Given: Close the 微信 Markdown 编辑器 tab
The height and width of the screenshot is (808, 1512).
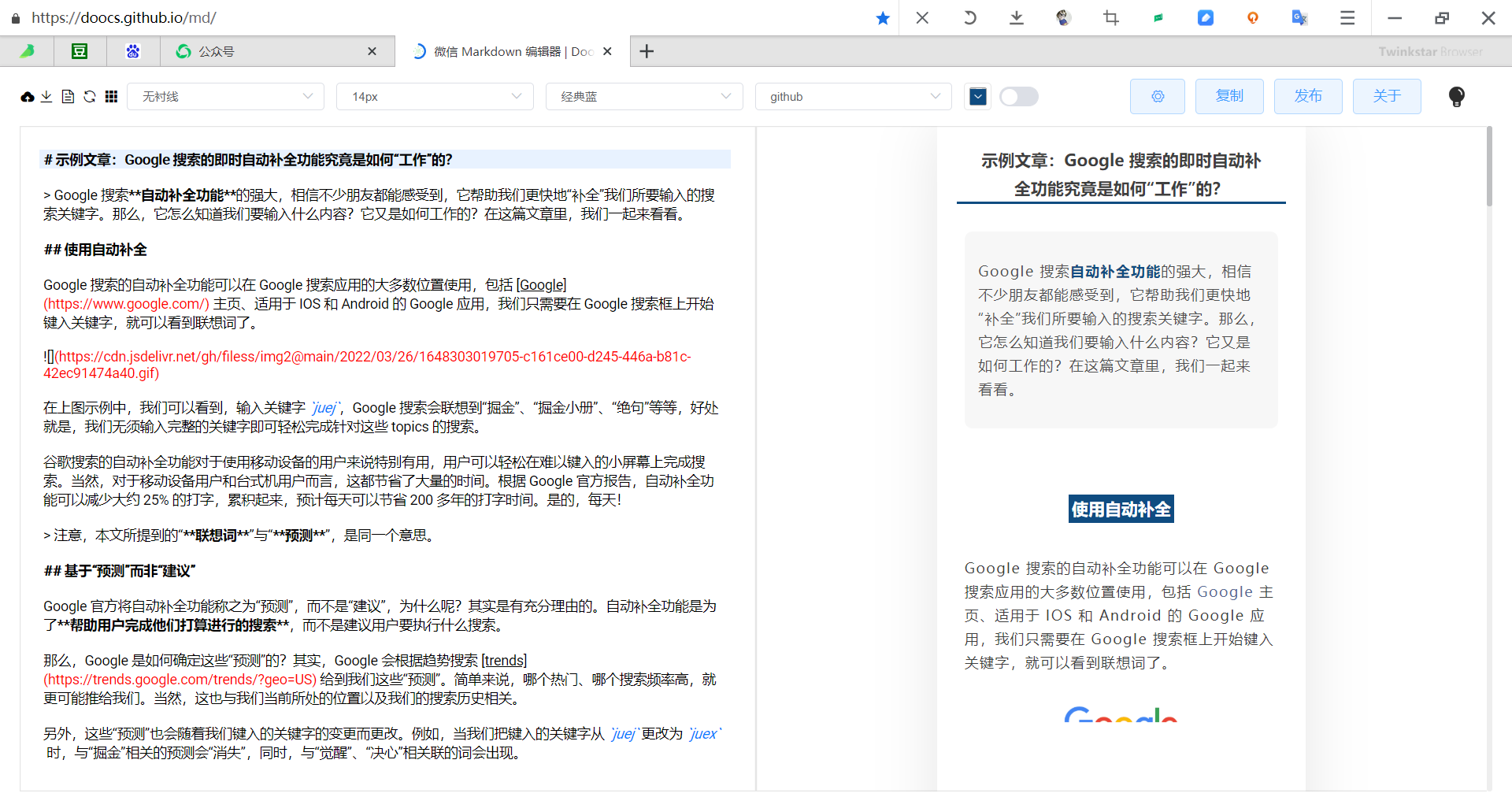Looking at the screenshot, I should point(607,51).
